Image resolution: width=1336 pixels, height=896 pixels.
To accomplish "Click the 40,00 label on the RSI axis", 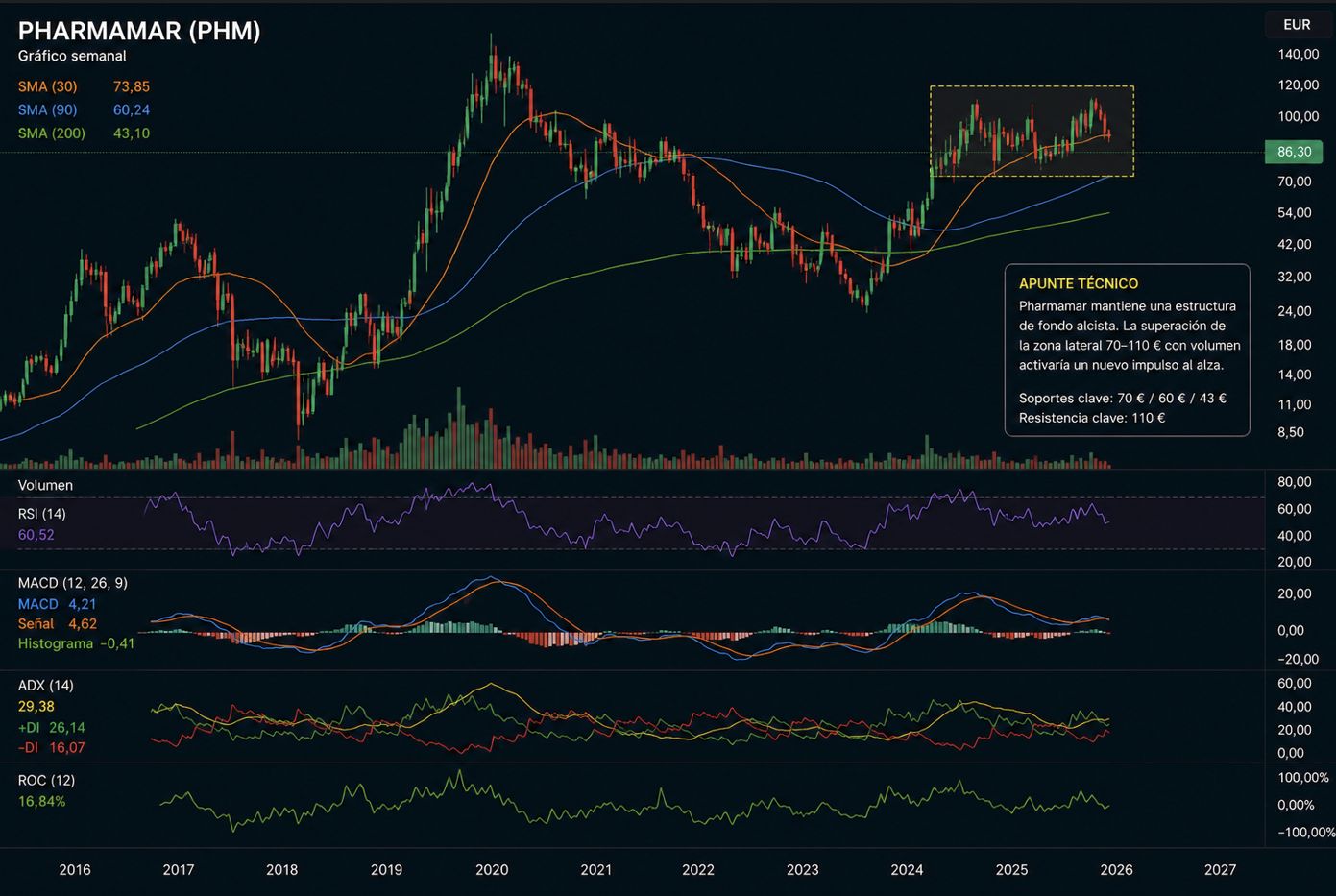I will 1295,536.
